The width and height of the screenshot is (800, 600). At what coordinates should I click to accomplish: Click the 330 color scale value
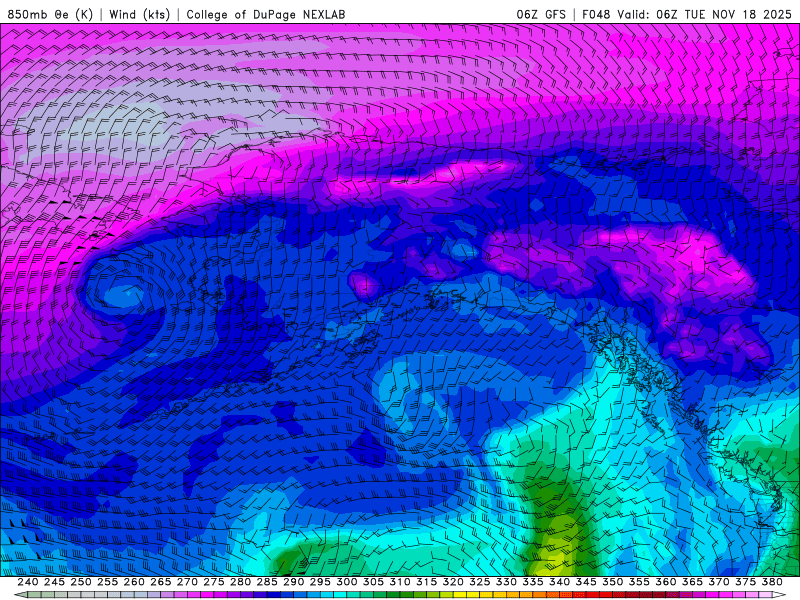click(x=506, y=582)
